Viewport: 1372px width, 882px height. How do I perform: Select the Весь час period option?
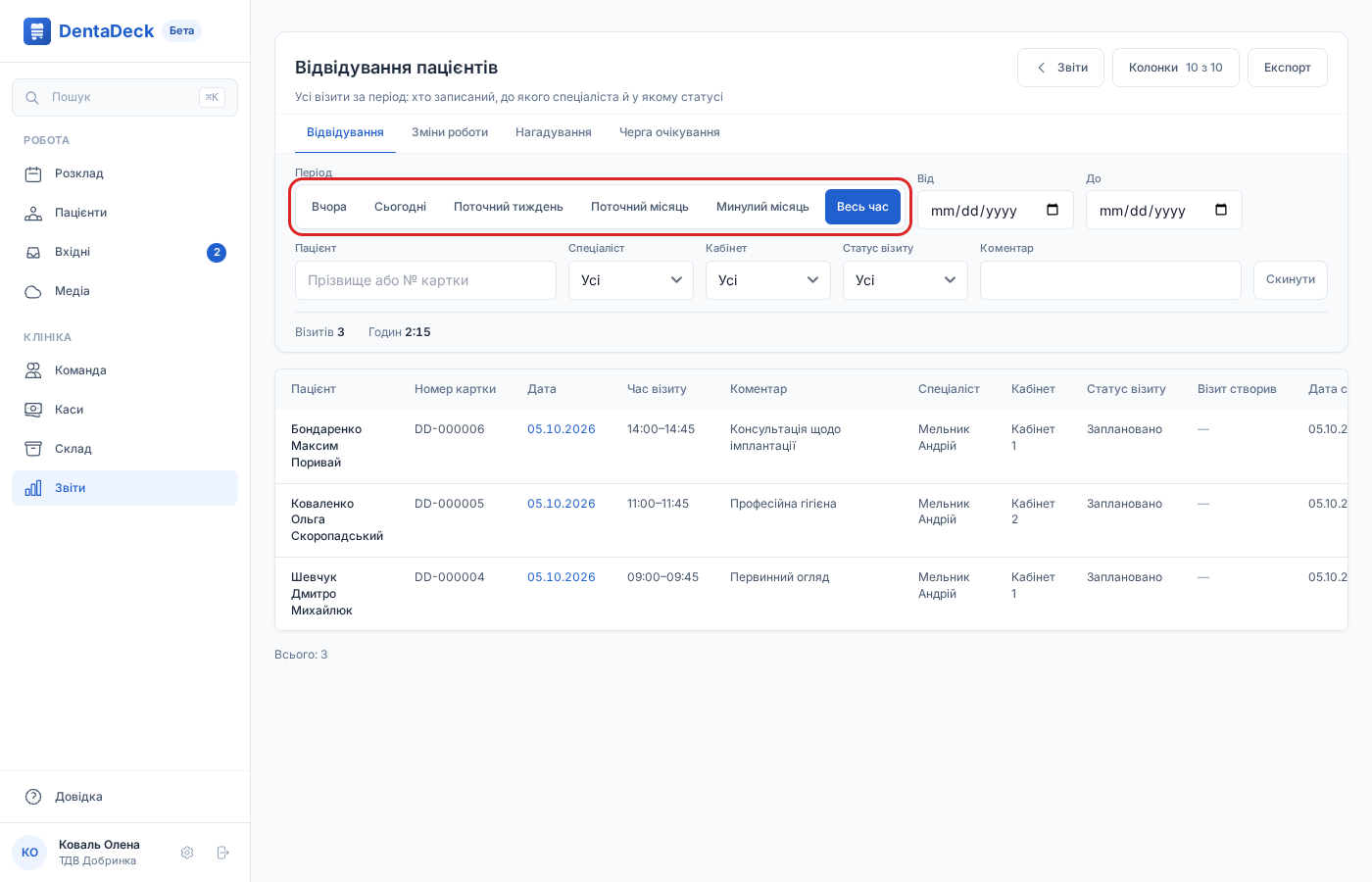click(x=862, y=207)
